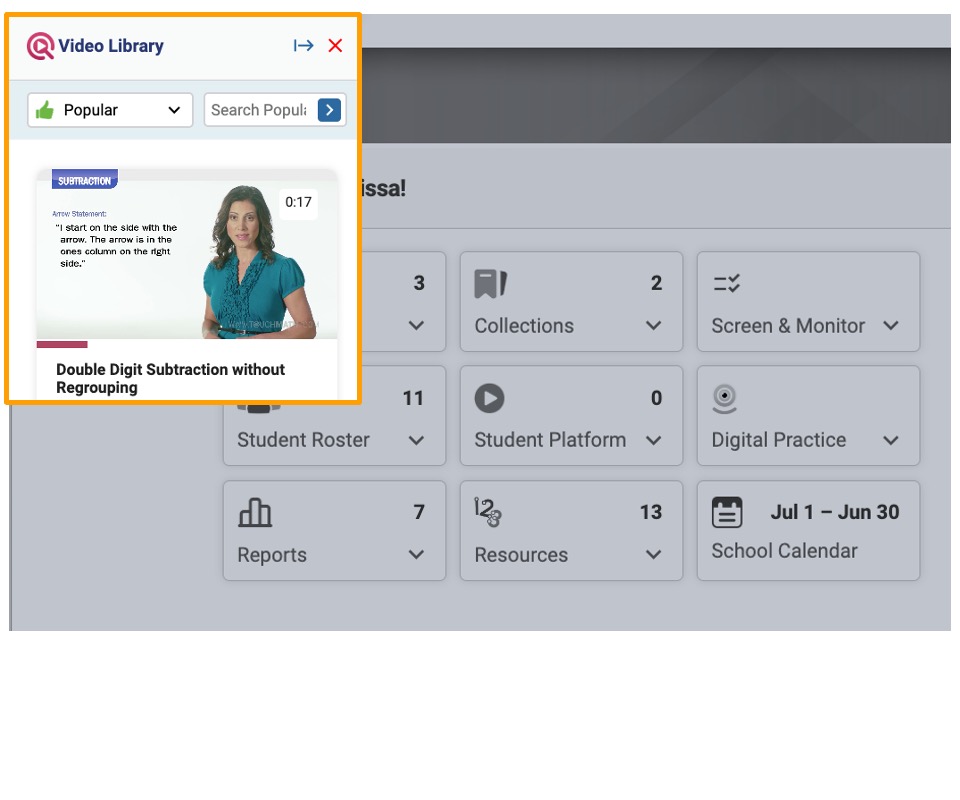Expand the Collections chevron
The width and height of the screenshot is (960, 800).
654,326
